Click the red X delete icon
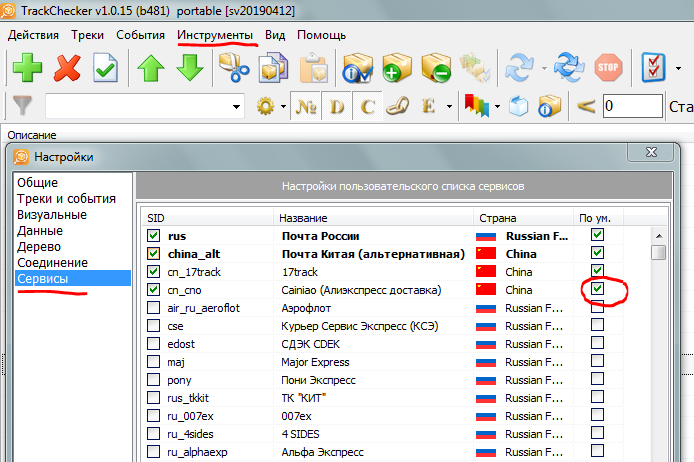 coord(67,68)
